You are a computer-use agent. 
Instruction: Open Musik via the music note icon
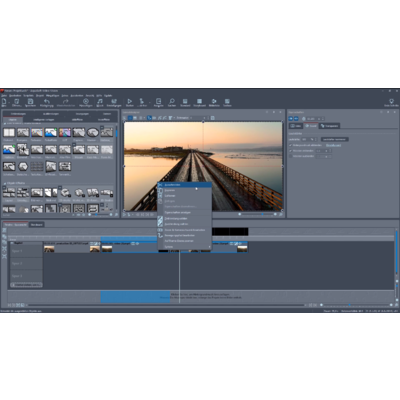coord(100,101)
